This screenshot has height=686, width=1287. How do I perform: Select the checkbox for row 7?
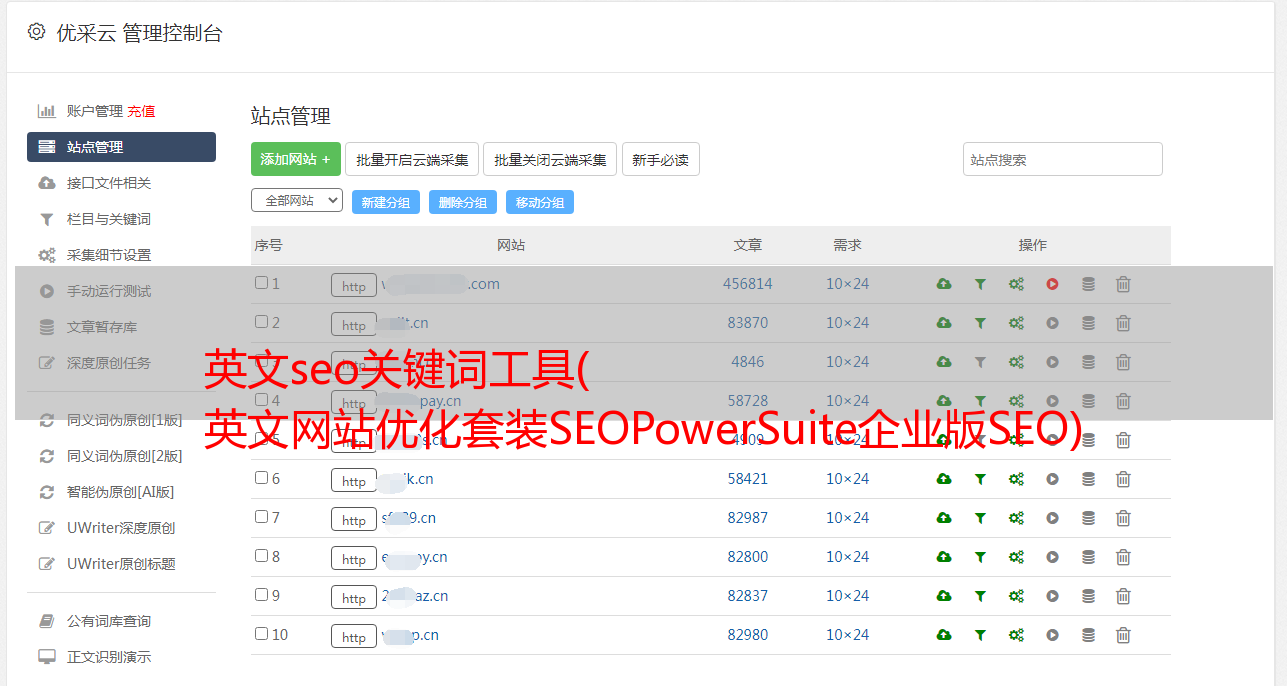[x=261, y=517]
